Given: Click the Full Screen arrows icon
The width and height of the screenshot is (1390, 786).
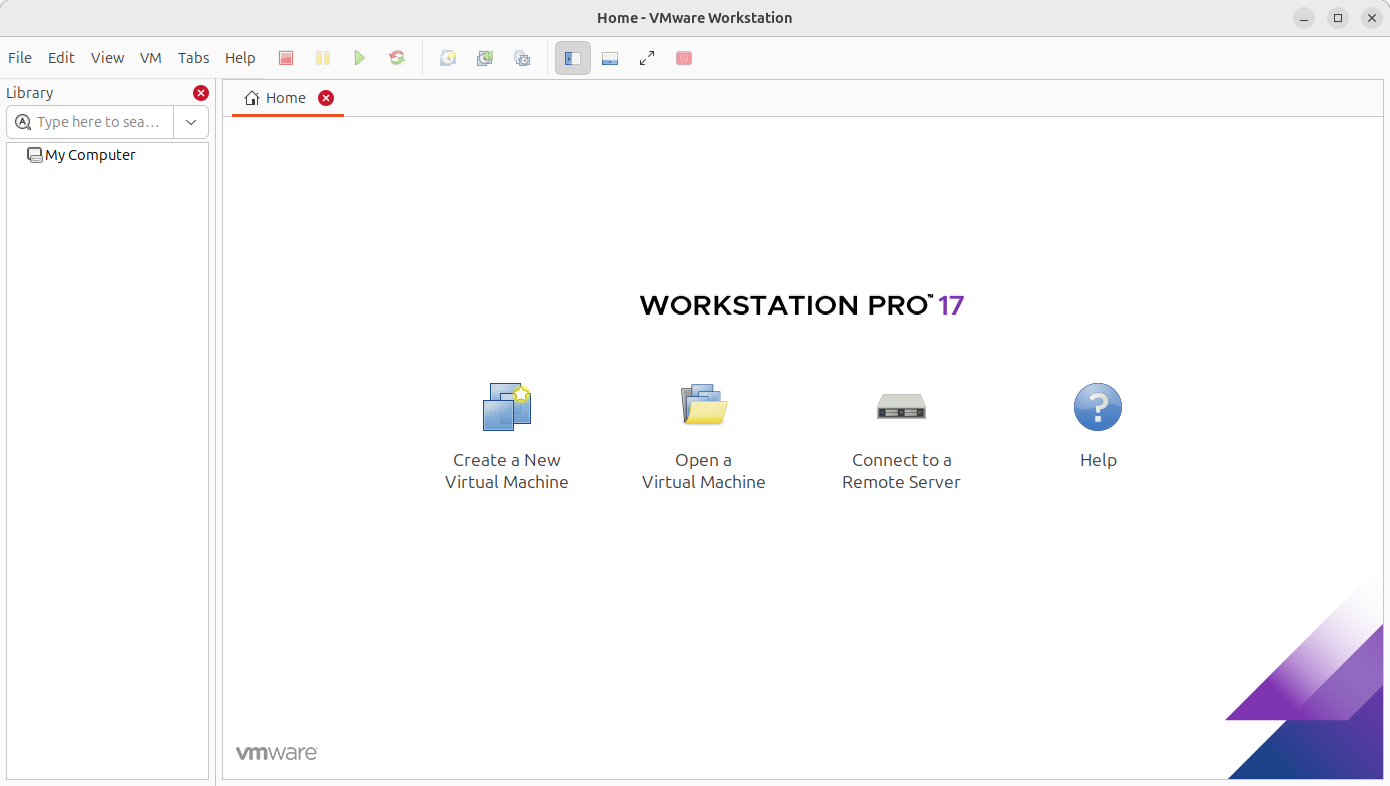Looking at the screenshot, I should point(647,58).
